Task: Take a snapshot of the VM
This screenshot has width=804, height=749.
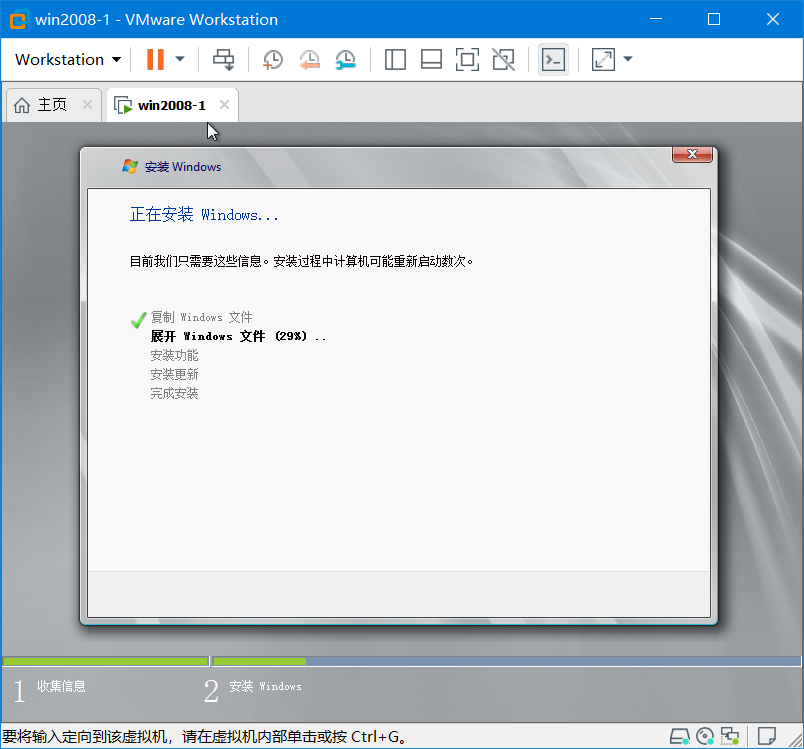Action: 273,59
